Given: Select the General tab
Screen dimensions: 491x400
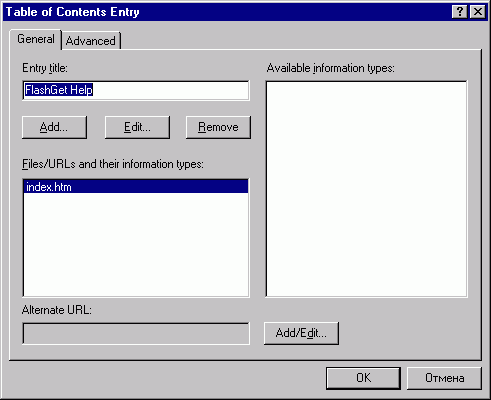Looking at the screenshot, I should [x=36, y=39].
